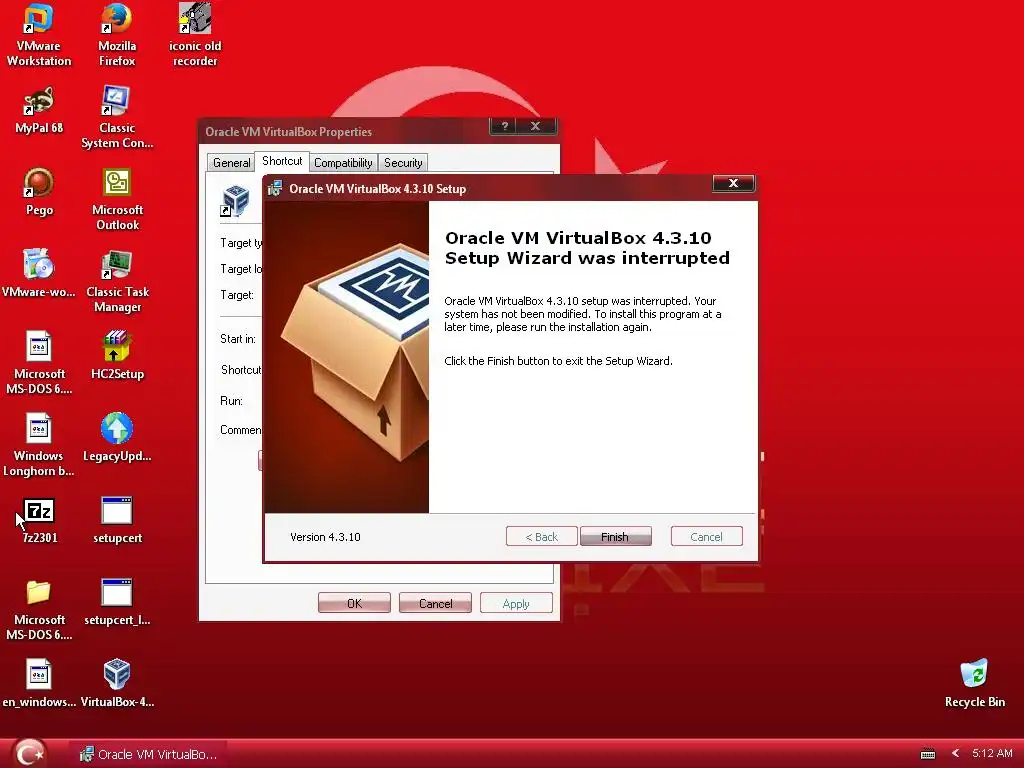Switch to General tab in Properties
1024x768 pixels.
click(x=231, y=163)
